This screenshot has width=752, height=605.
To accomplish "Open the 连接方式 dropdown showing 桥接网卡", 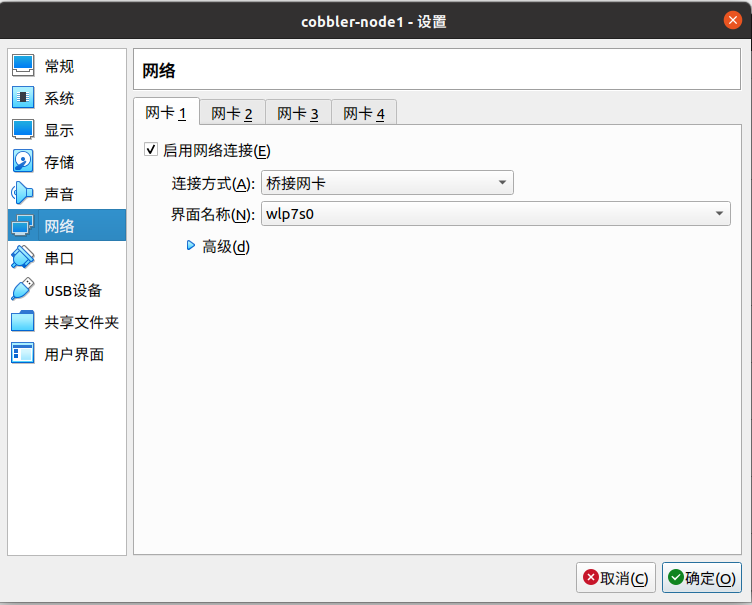I will (x=387, y=183).
